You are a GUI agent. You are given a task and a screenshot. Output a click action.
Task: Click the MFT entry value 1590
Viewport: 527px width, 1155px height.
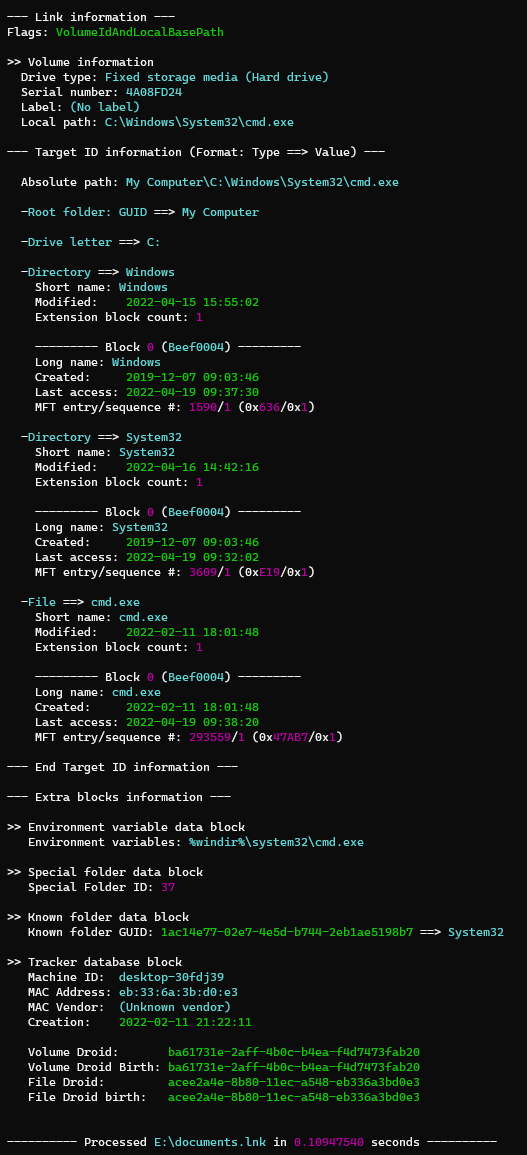[x=203, y=407]
